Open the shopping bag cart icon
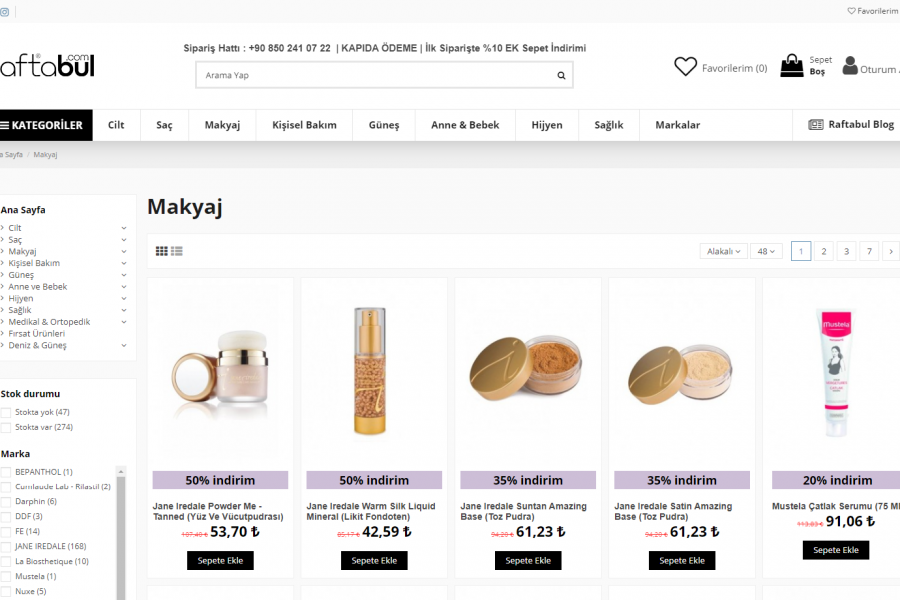 click(x=792, y=66)
